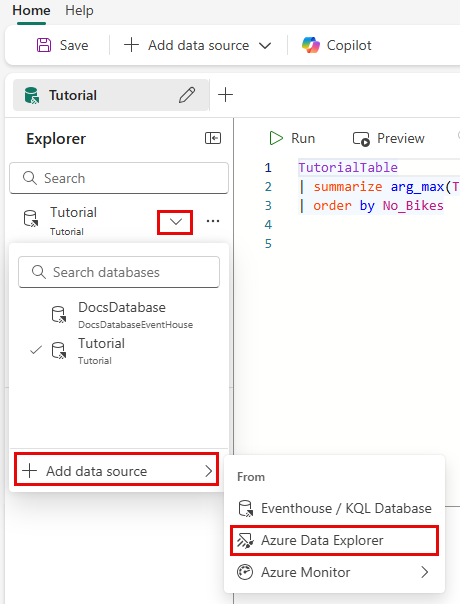Viewport: 460px width, 604px height.
Task: Click the Eventhouse / KQL Database icon
Action: 245,508
